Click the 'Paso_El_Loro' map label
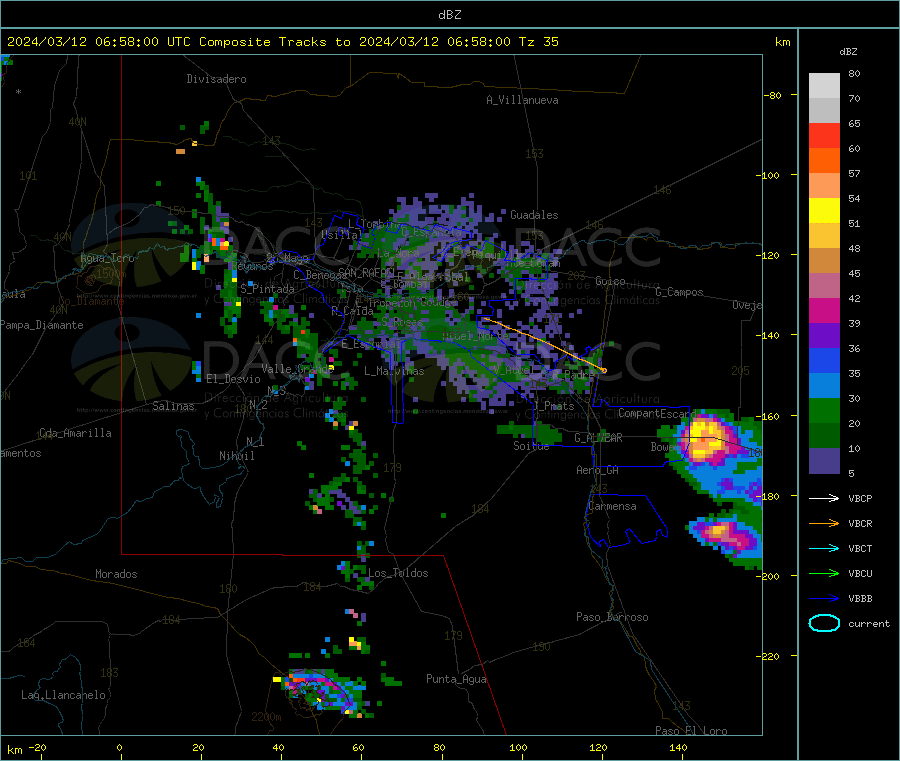The width and height of the screenshot is (900, 761). click(x=691, y=731)
